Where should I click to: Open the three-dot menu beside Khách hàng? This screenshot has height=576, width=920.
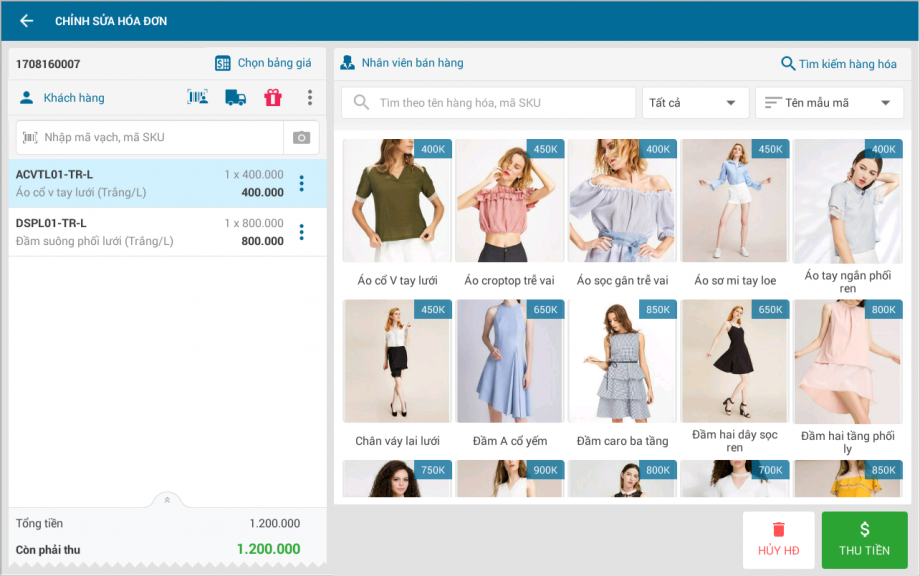310,97
